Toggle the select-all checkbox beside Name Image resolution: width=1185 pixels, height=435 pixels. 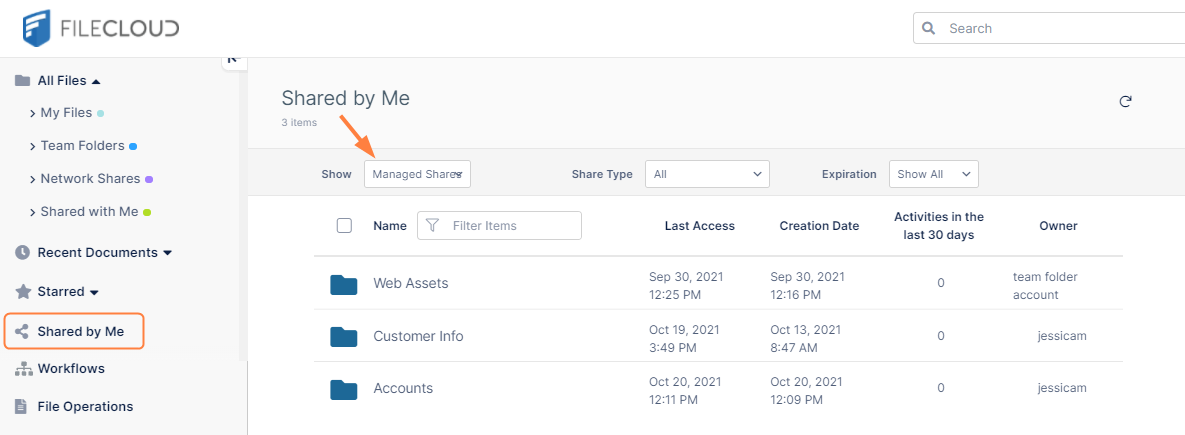click(x=345, y=226)
